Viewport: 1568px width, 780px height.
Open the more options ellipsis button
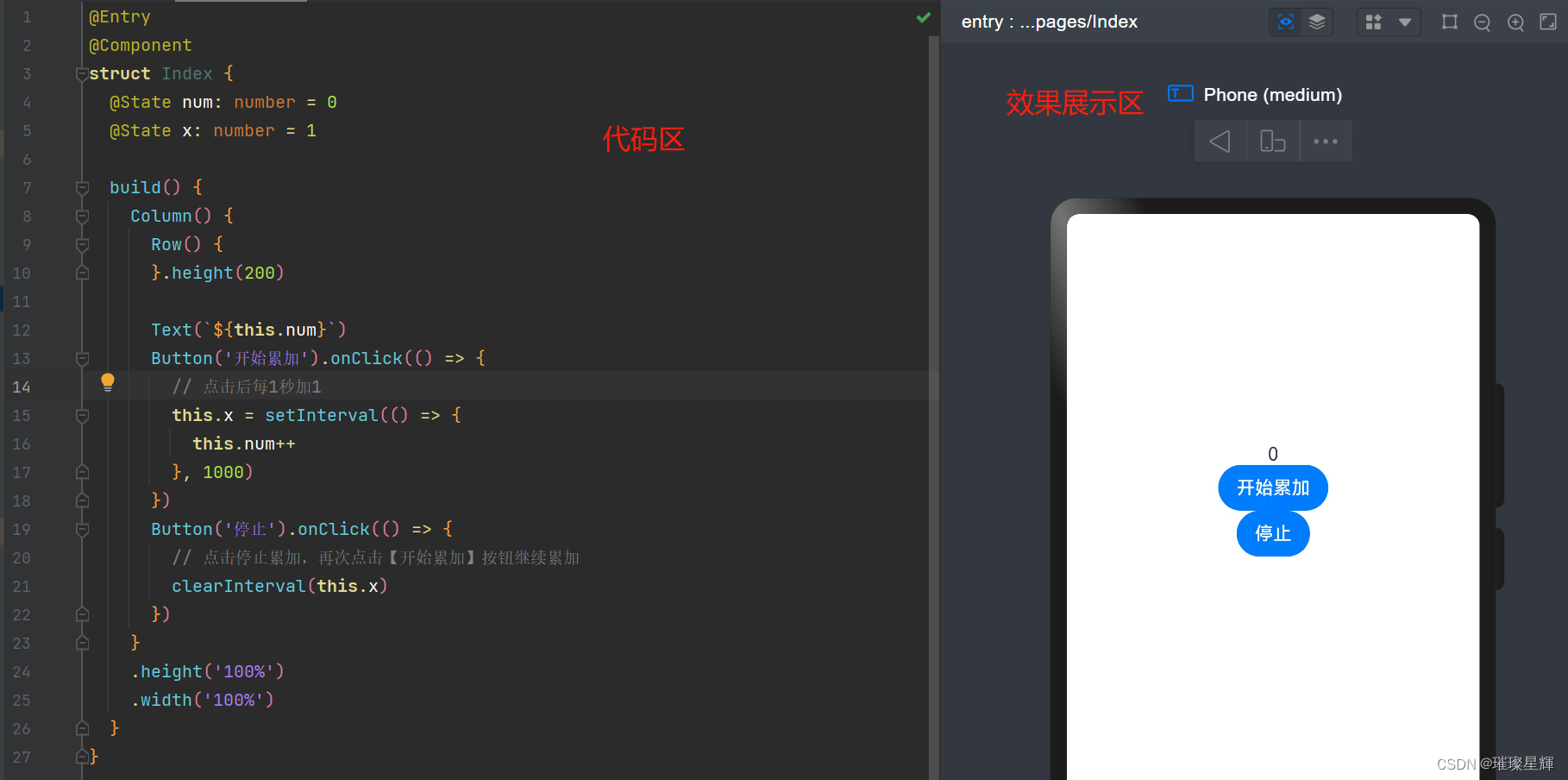click(1326, 142)
